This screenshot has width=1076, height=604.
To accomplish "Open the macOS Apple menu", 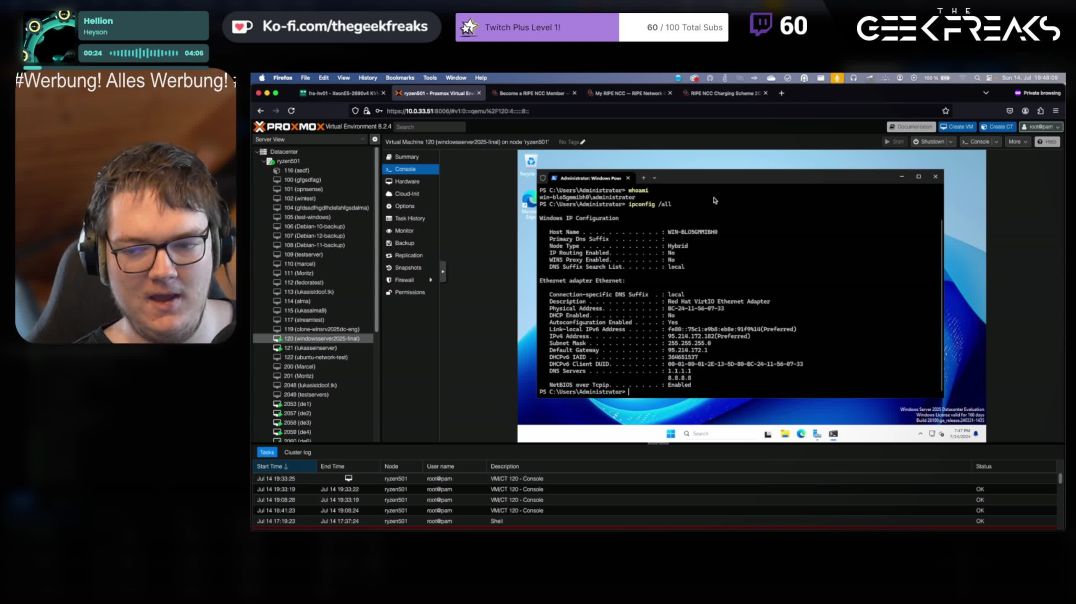I will 261,78.
